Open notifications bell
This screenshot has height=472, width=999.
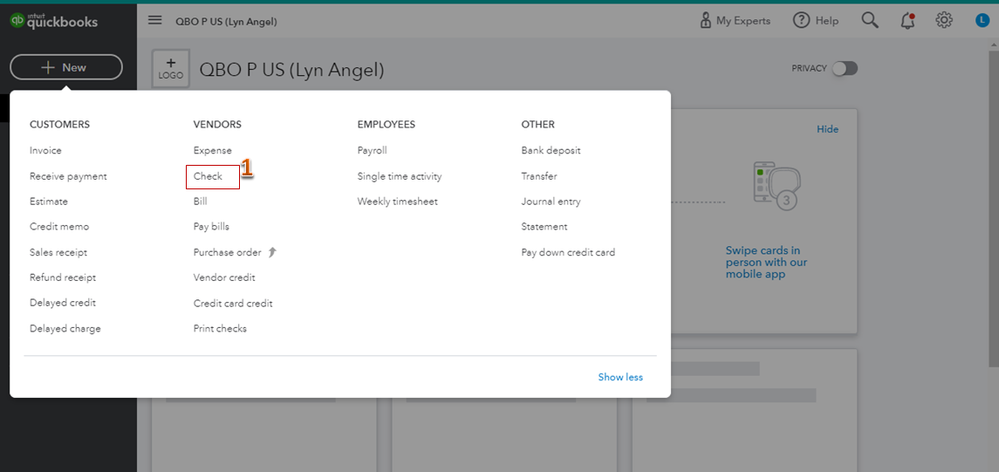907,20
